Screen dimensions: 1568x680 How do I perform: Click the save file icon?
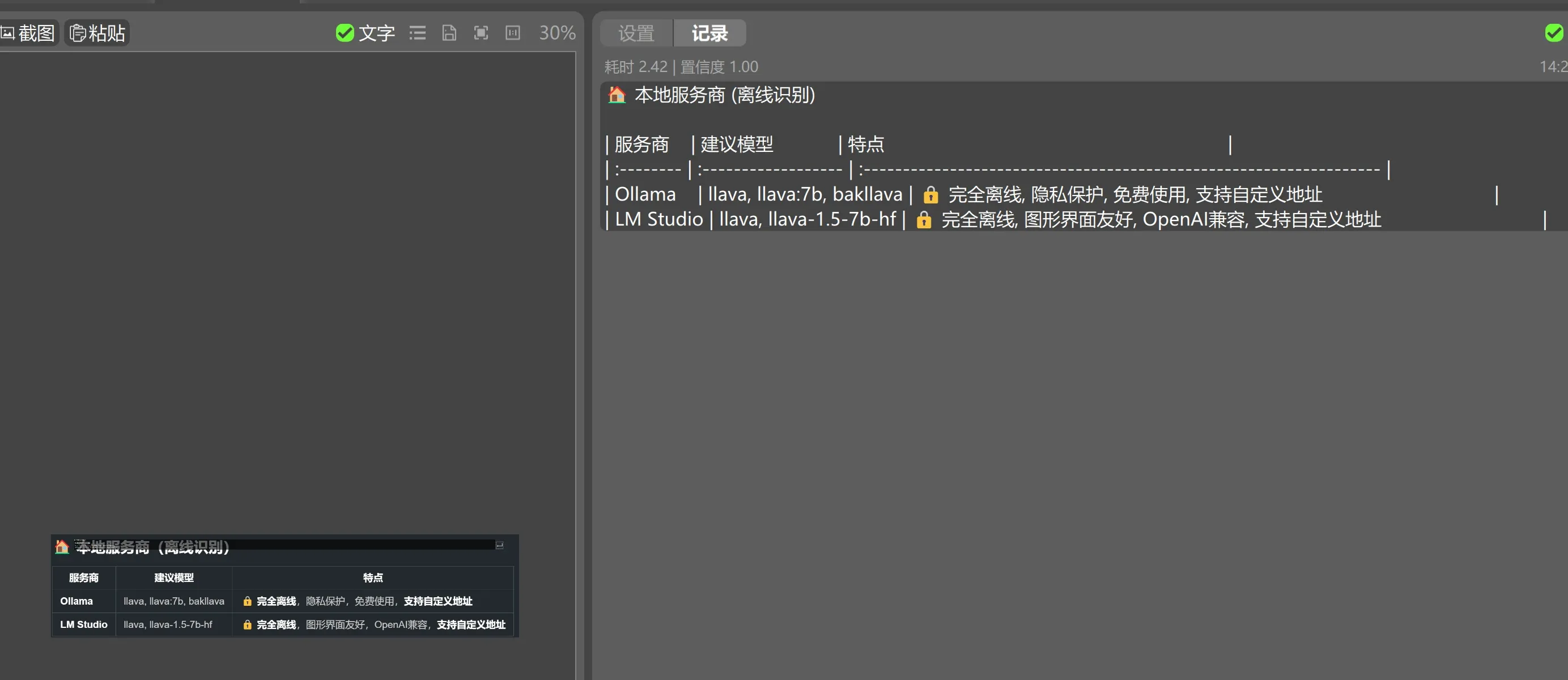pyautogui.click(x=449, y=33)
